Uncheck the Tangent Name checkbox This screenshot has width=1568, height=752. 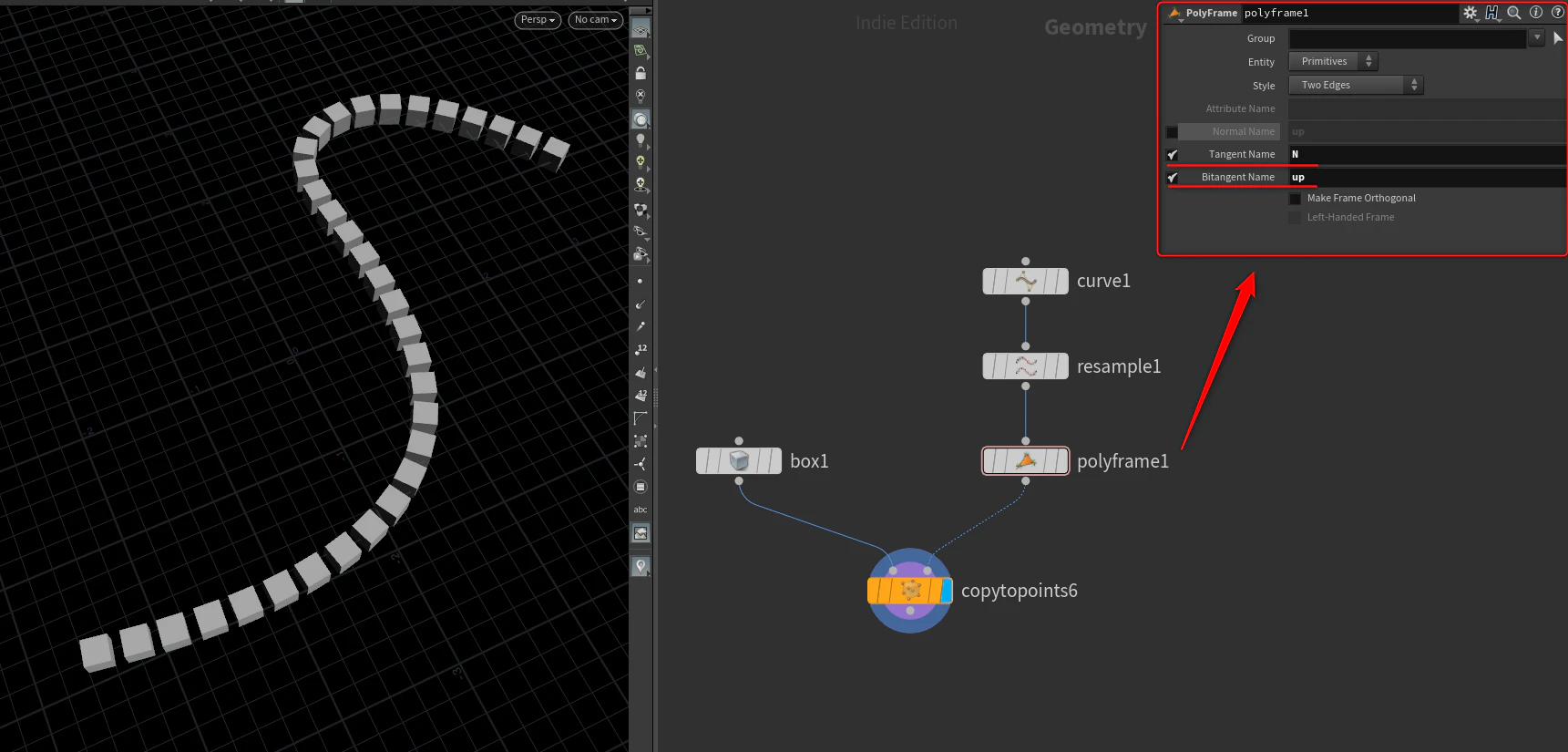(x=1173, y=155)
